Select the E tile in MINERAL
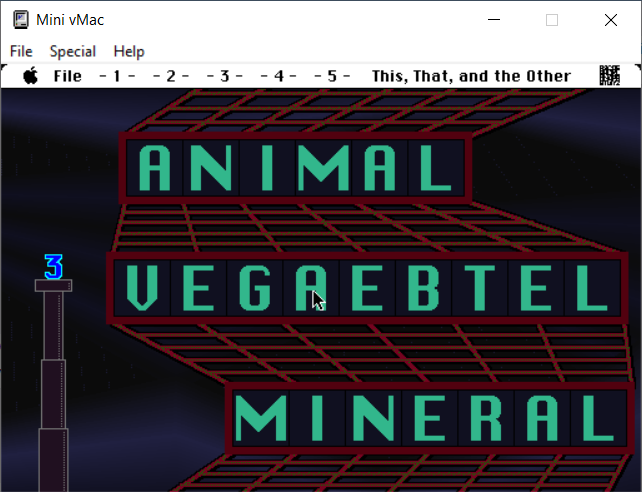 430,418
